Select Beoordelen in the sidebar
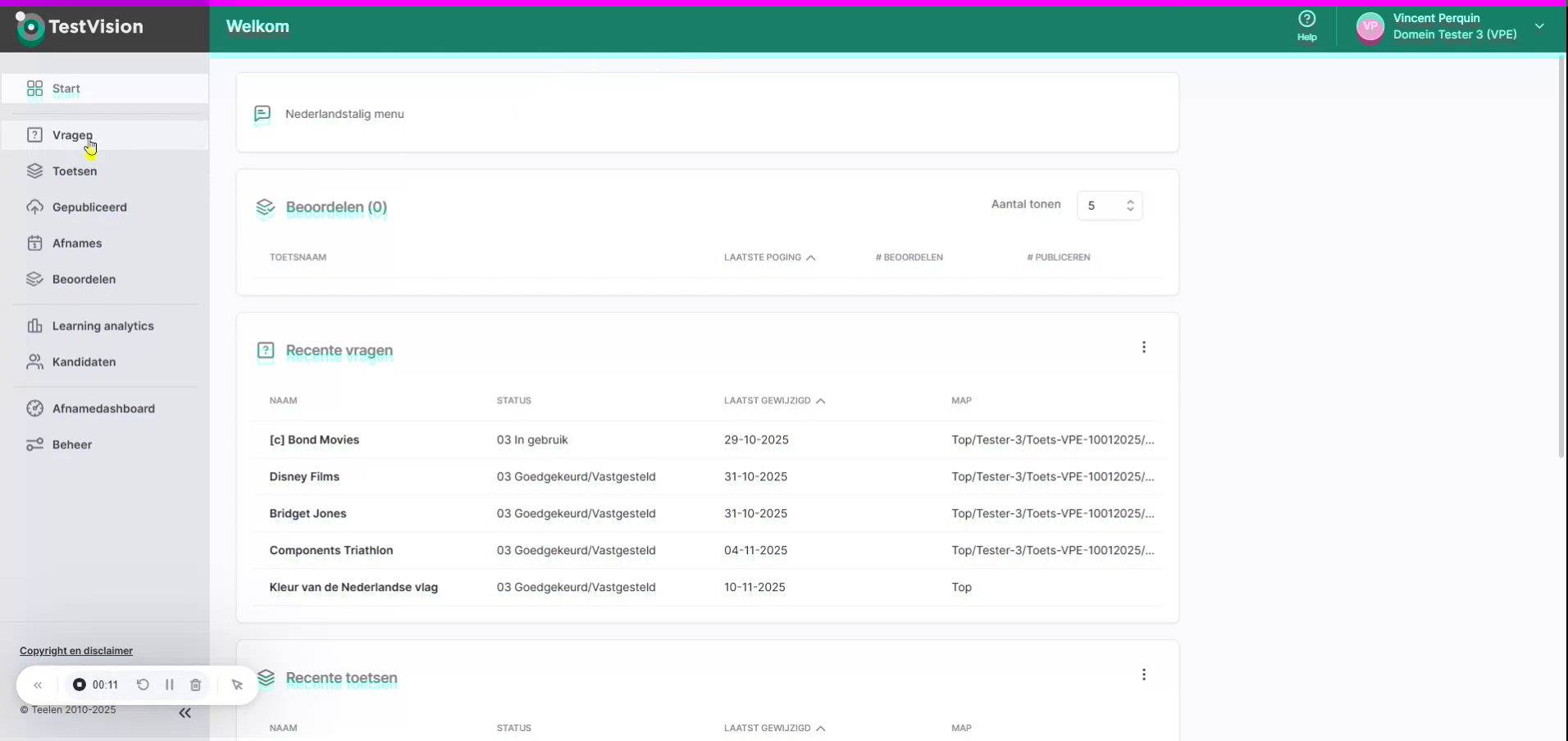 pos(84,279)
